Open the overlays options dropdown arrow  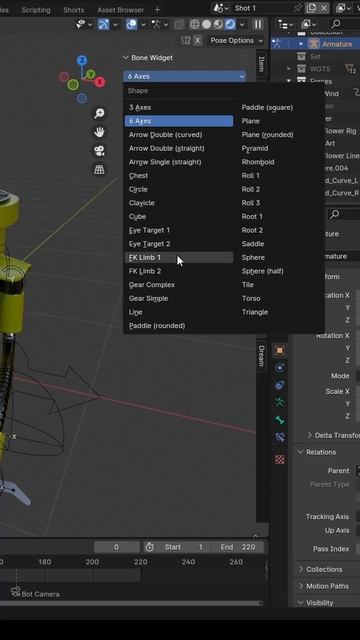[143, 24]
